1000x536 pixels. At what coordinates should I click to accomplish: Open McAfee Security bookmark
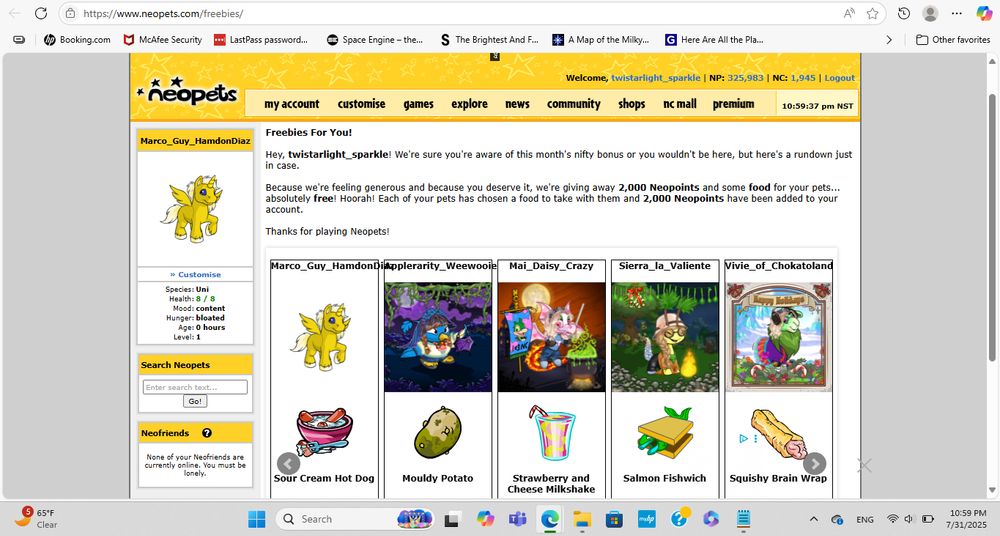click(163, 40)
